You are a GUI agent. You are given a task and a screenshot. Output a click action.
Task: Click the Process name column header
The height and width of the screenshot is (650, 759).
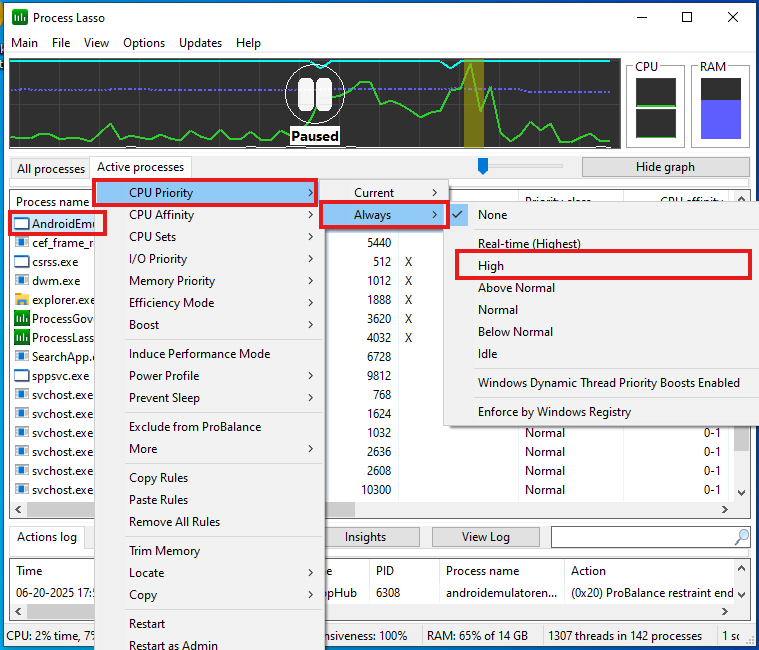coord(52,201)
